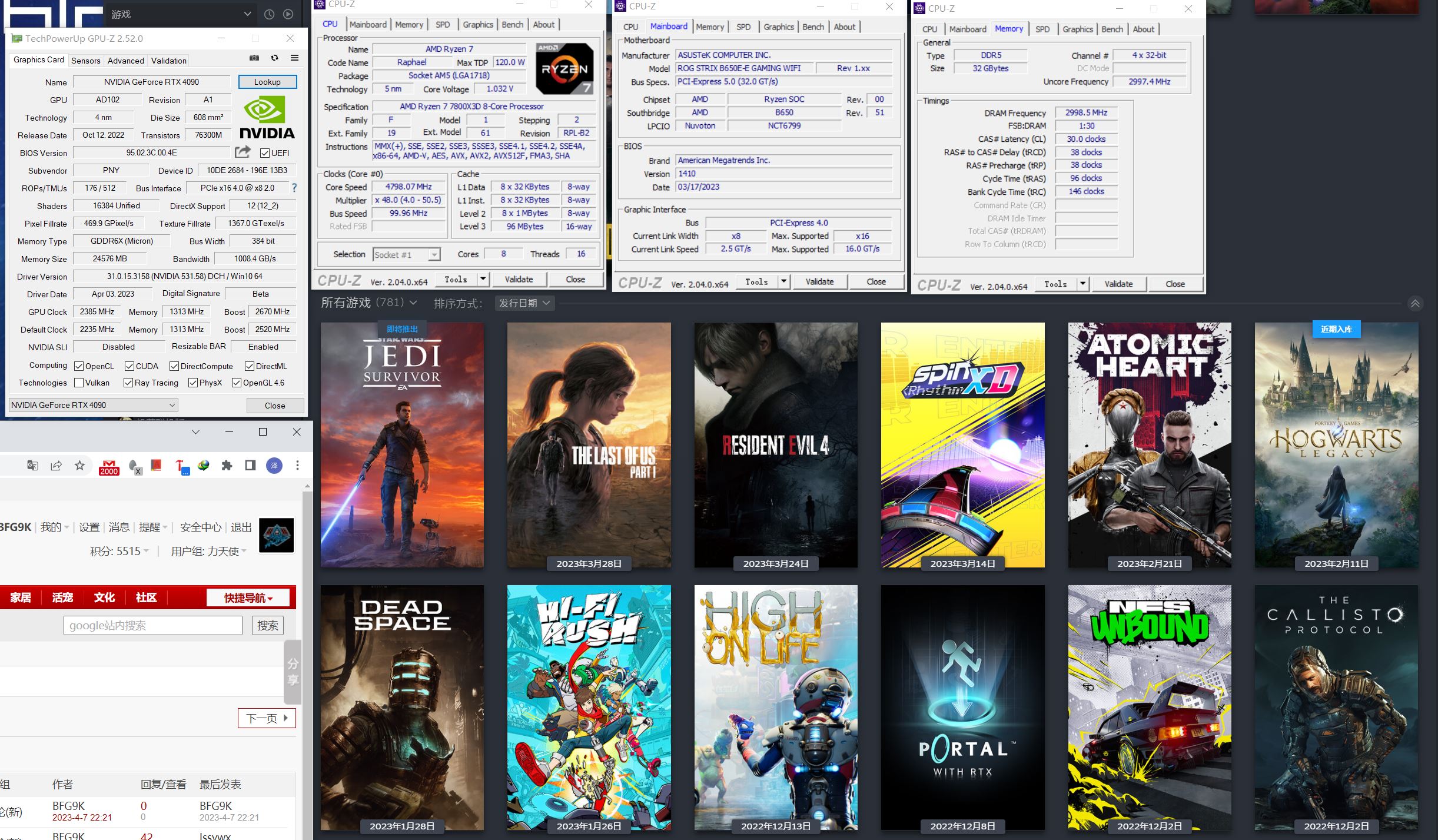
Task: Switch to GPU-Z Validation tab
Action: (169, 61)
